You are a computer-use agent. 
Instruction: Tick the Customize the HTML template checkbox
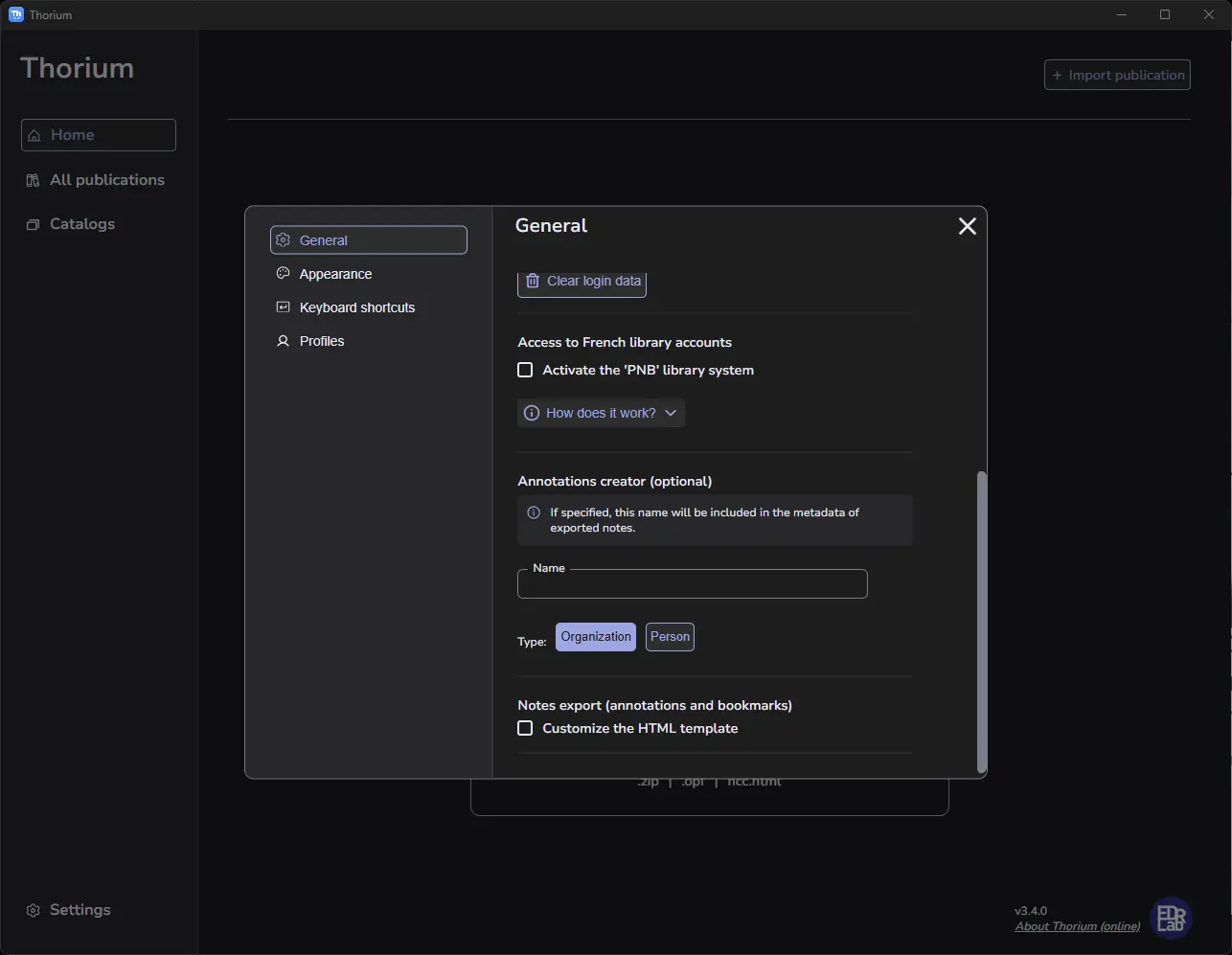525,728
